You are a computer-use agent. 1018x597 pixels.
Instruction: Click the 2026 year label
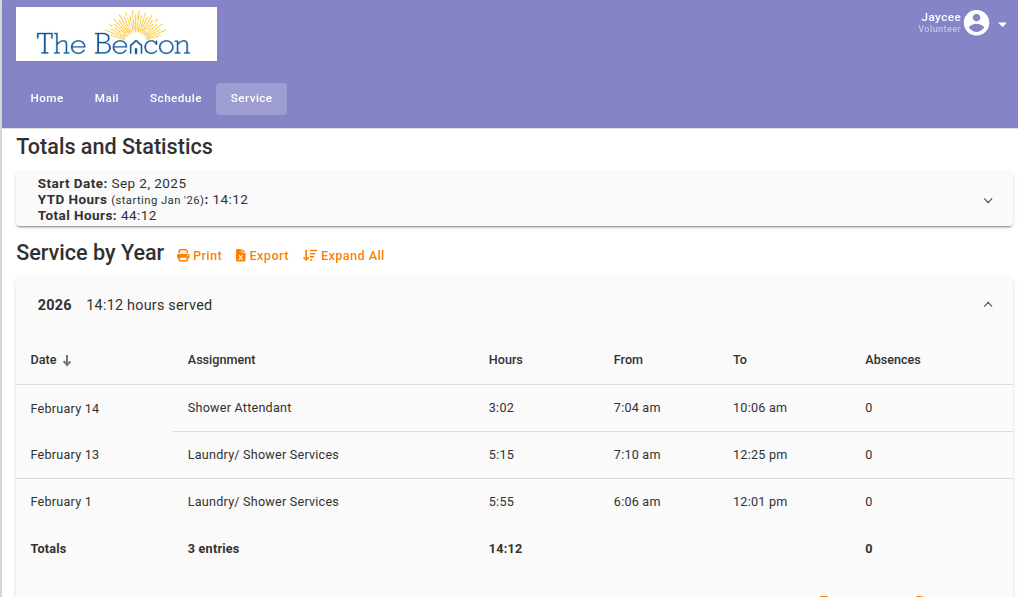(x=55, y=305)
